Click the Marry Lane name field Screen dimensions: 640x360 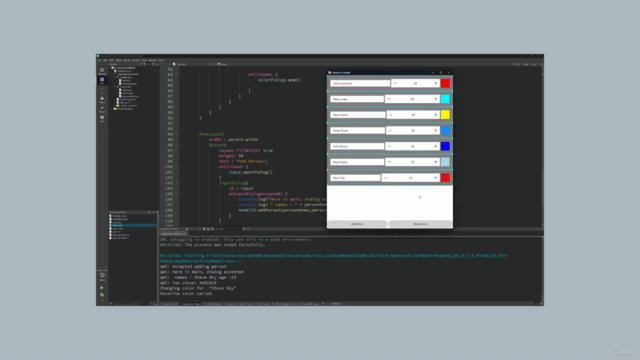[357, 99]
